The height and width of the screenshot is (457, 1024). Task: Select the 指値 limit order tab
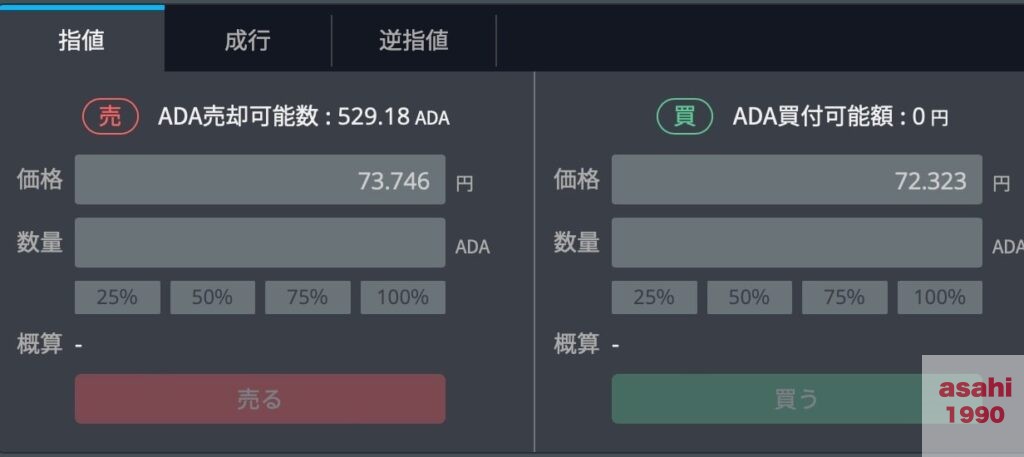tap(82, 40)
